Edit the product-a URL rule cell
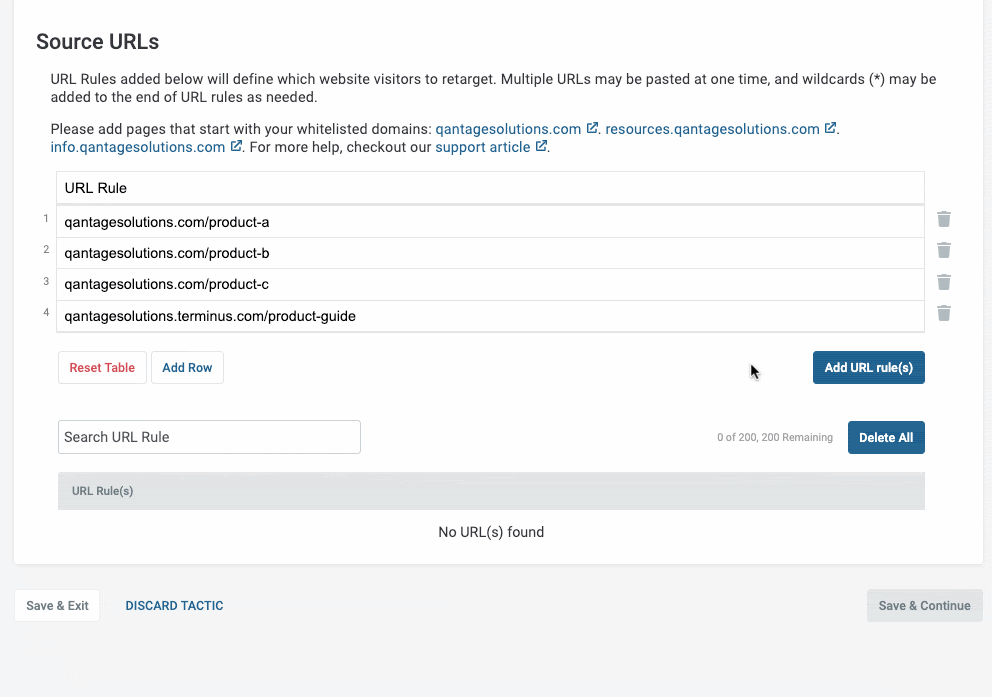The image size is (992, 697). pyautogui.click(x=490, y=222)
